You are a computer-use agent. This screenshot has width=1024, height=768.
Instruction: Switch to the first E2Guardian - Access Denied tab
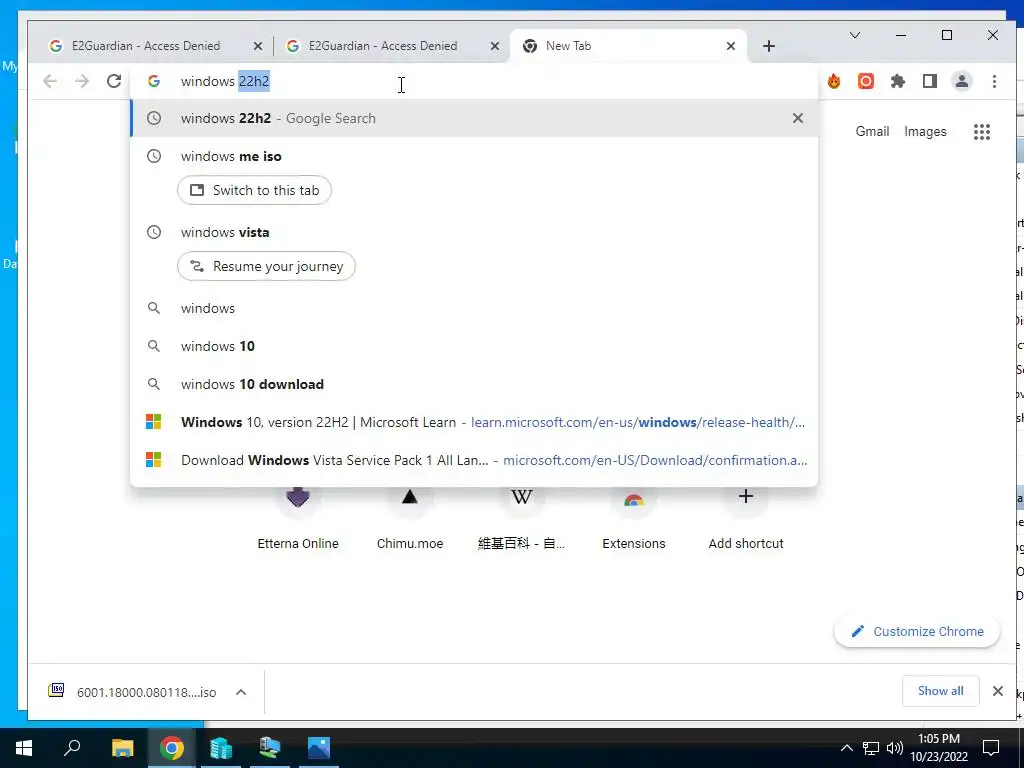click(146, 46)
